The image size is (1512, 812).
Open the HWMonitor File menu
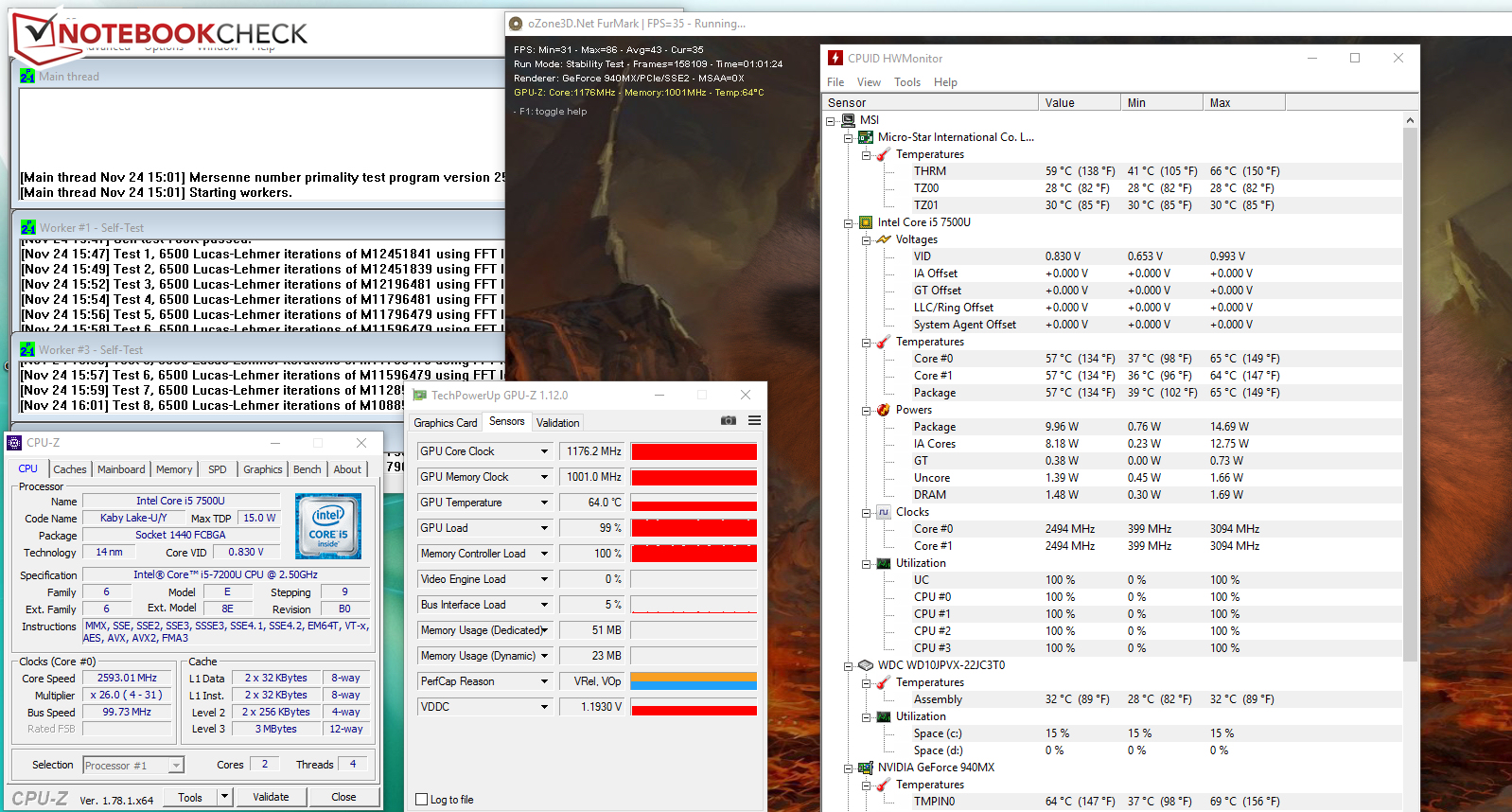(835, 82)
